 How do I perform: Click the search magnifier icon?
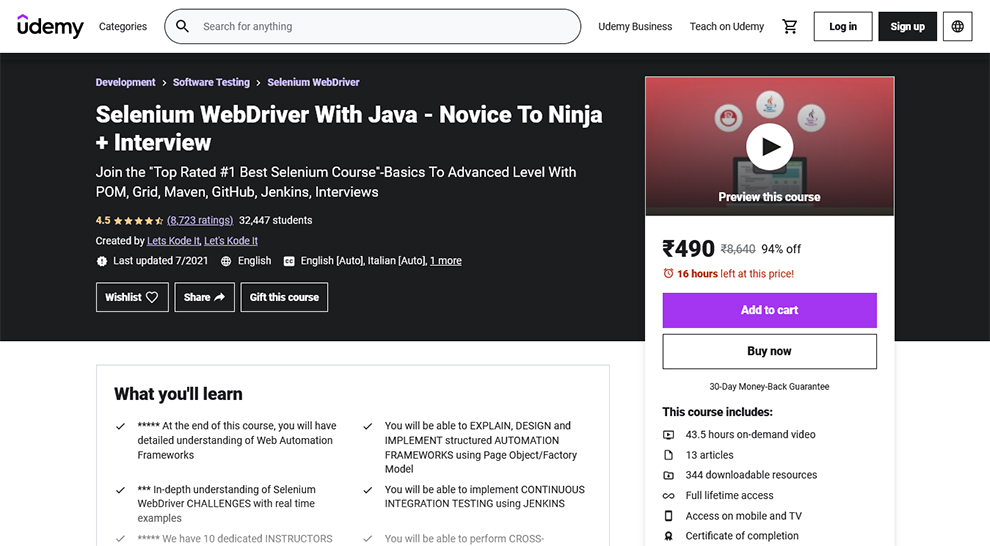point(182,27)
